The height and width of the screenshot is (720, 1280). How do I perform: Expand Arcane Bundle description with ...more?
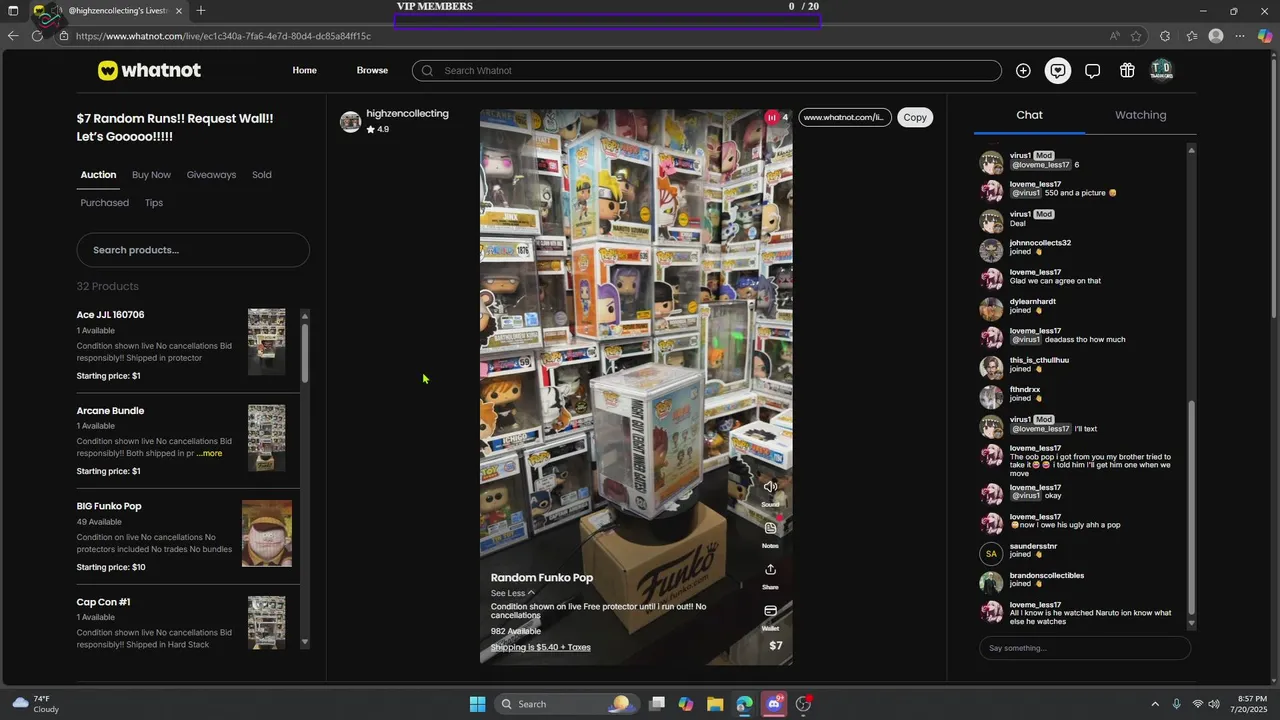point(210,453)
